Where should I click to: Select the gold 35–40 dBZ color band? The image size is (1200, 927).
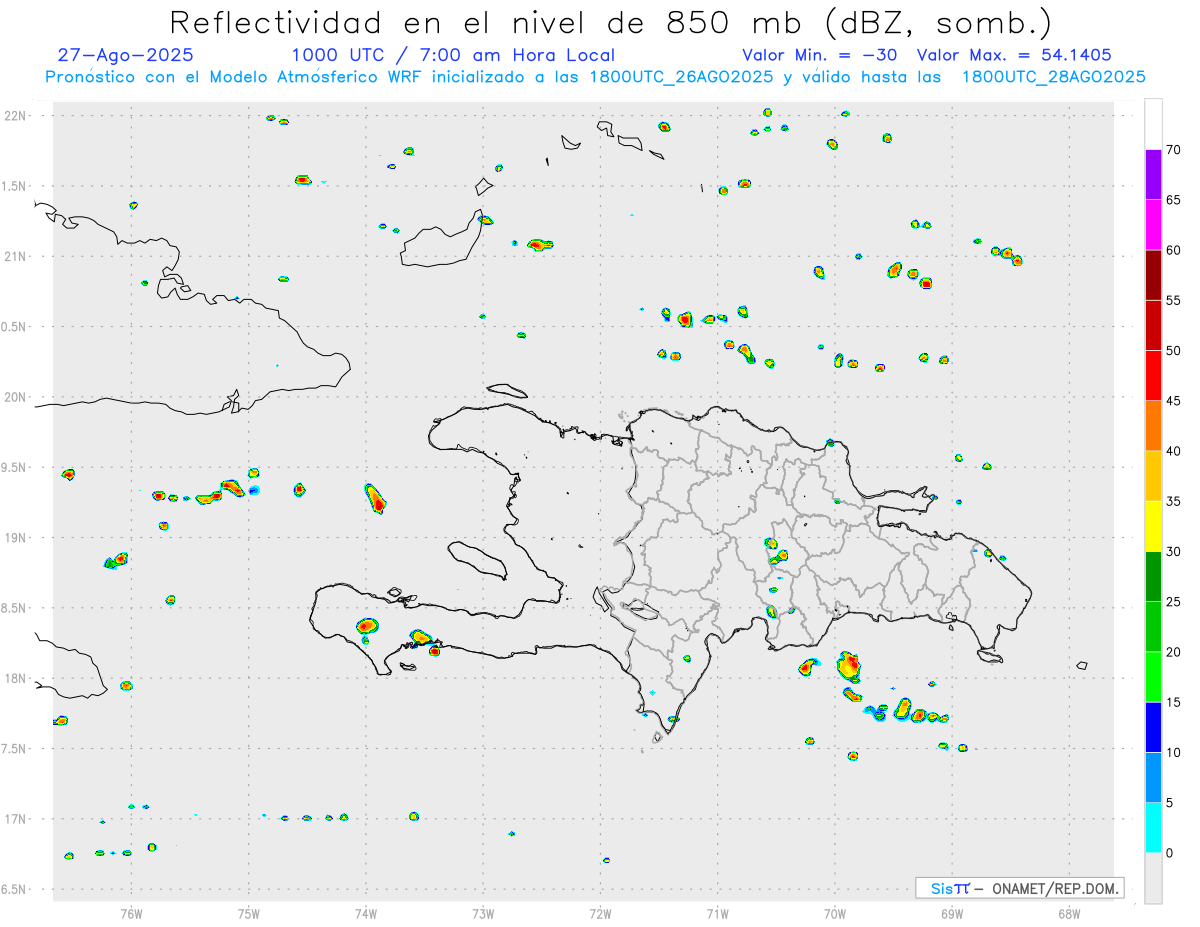[1153, 476]
